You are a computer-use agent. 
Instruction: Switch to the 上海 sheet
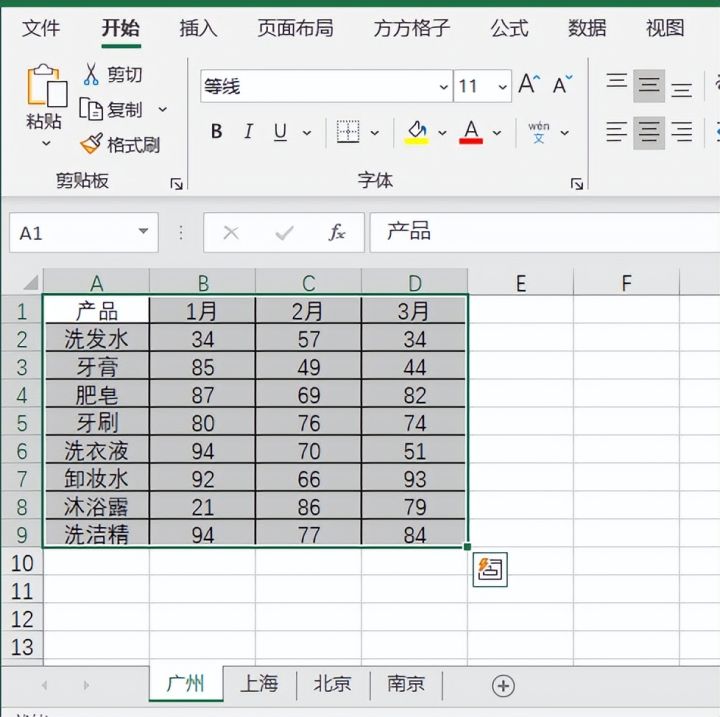(x=259, y=684)
